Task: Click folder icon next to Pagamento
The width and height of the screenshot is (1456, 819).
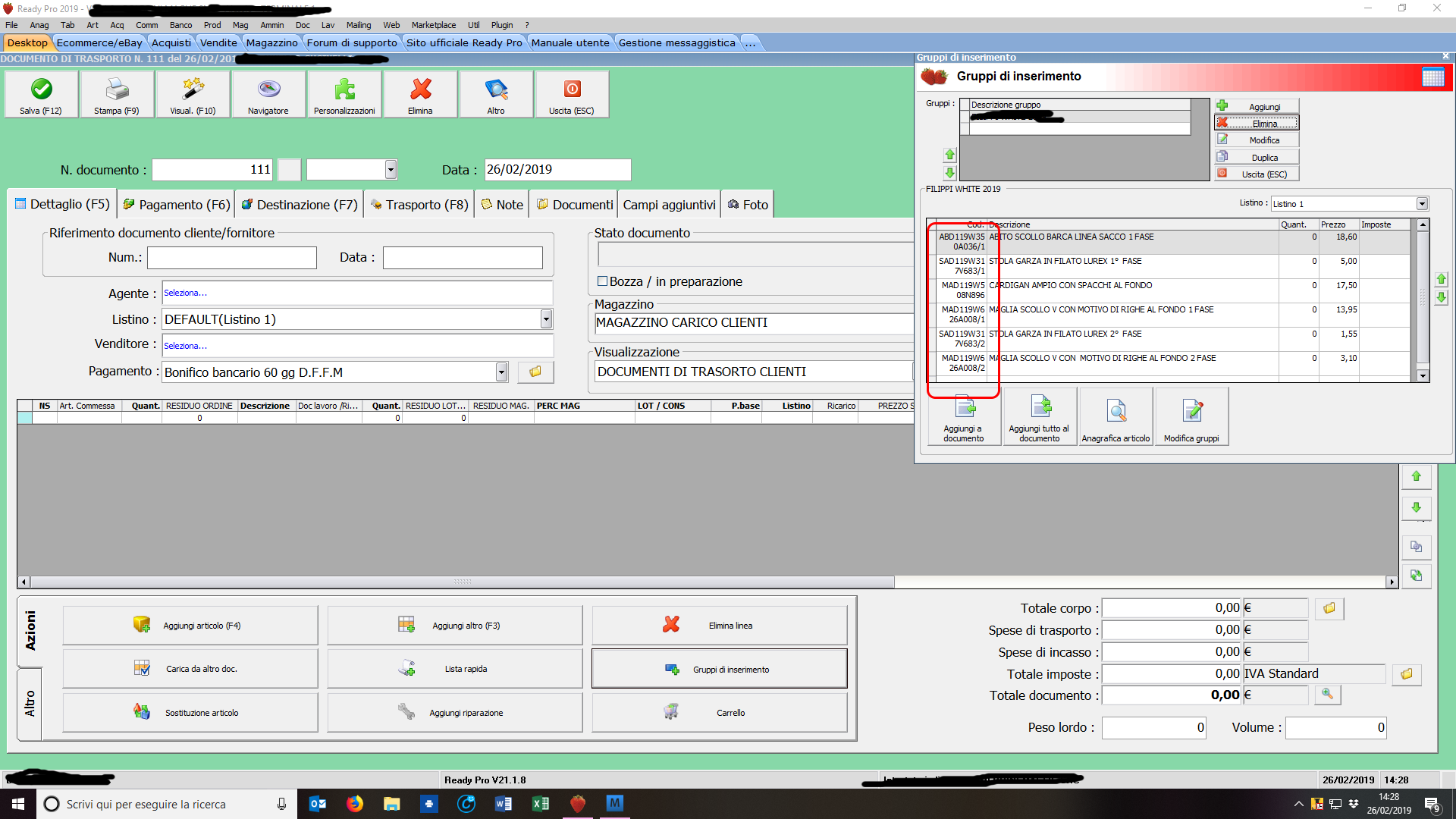Action: pyautogui.click(x=535, y=372)
